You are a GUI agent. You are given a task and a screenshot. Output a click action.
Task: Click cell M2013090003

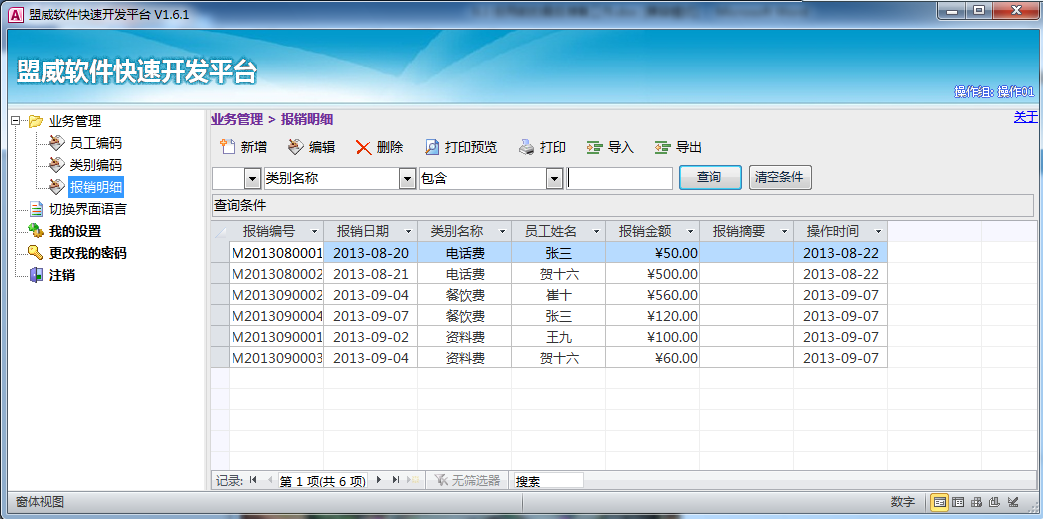277,358
